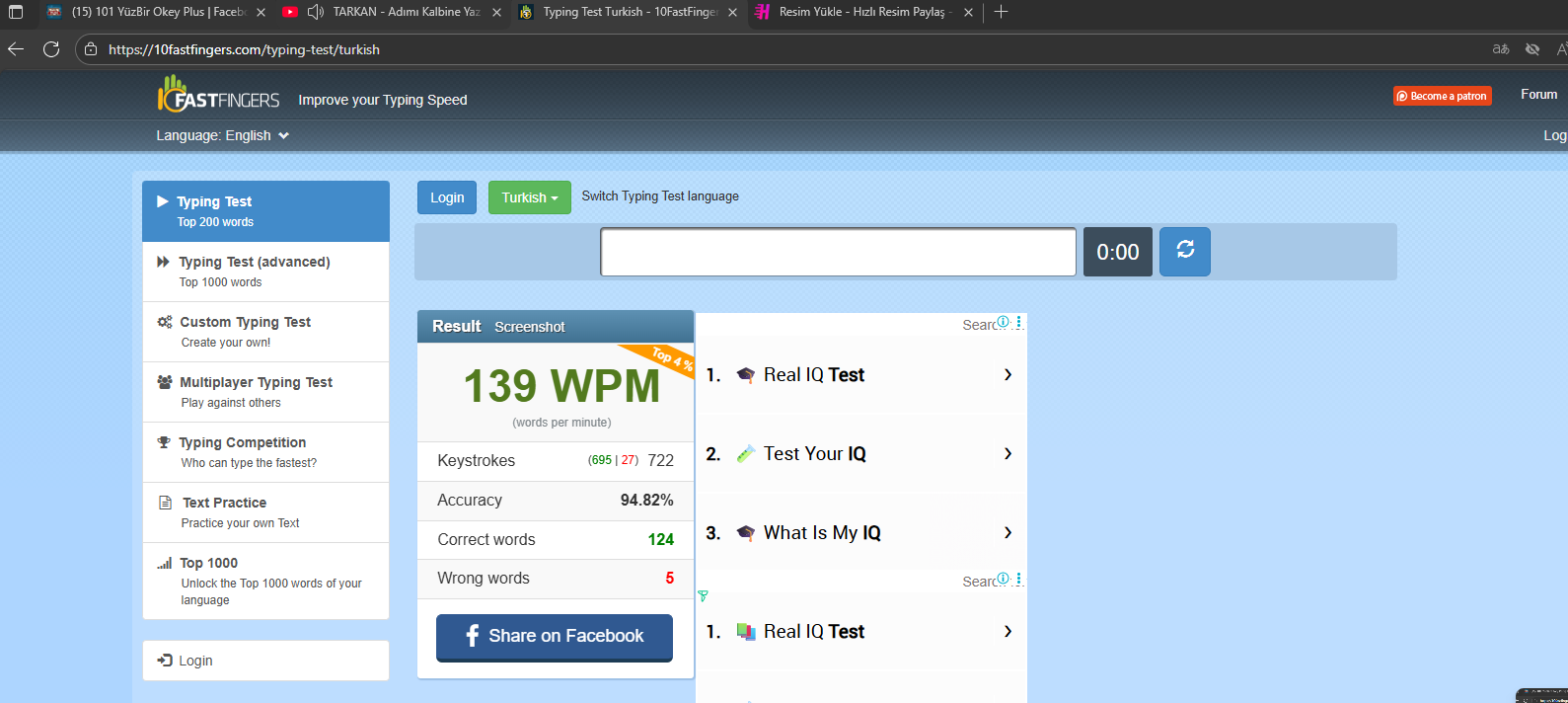The height and width of the screenshot is (703, 1568).
Task: Switch to Typing Test Turkish tab
Action: [630, 12]
